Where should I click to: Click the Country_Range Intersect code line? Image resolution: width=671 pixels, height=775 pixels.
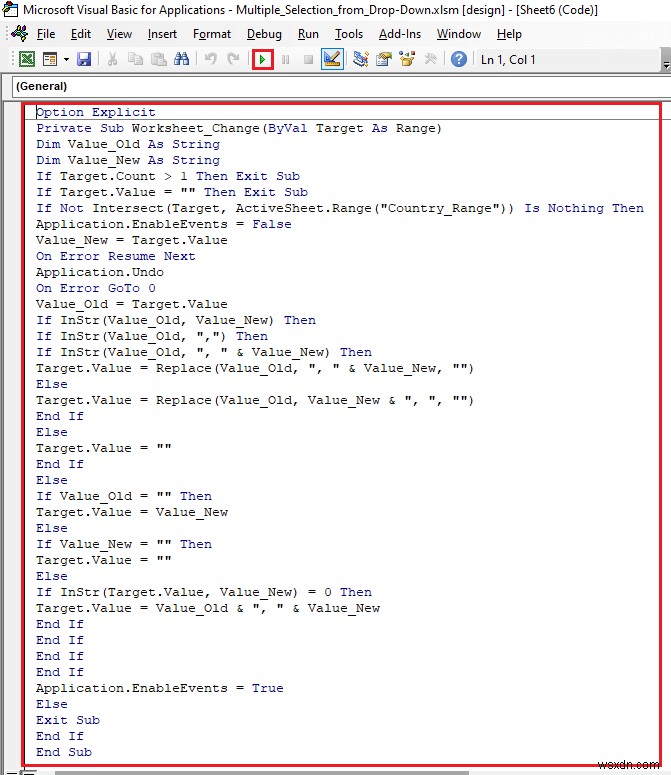pos(340,208)
